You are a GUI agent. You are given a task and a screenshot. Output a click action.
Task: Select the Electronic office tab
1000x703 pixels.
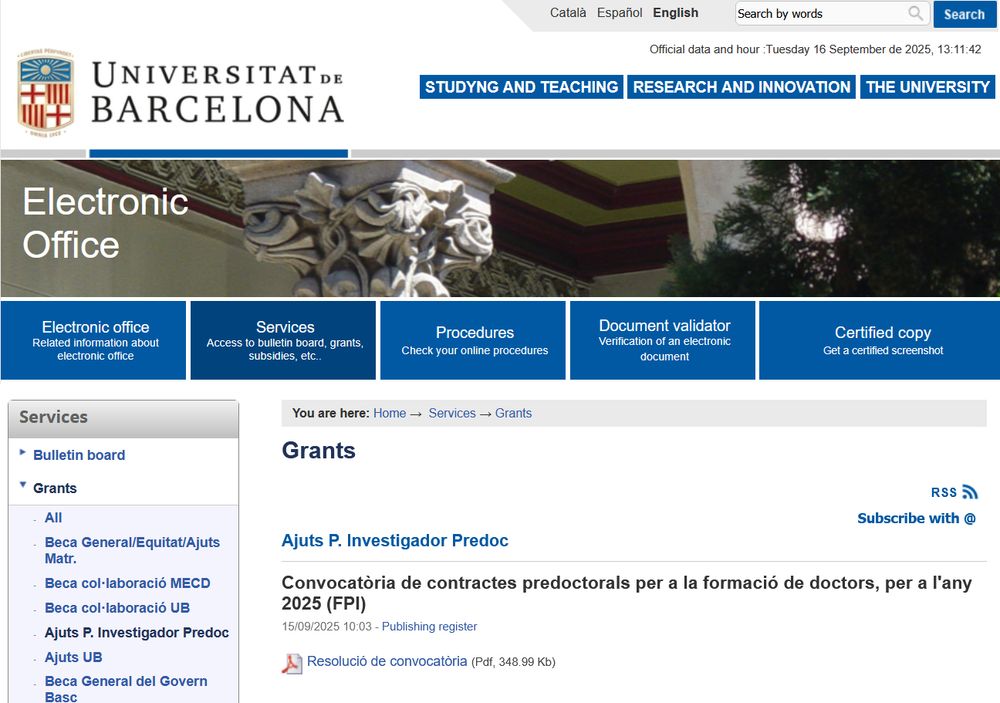(94, 340)
